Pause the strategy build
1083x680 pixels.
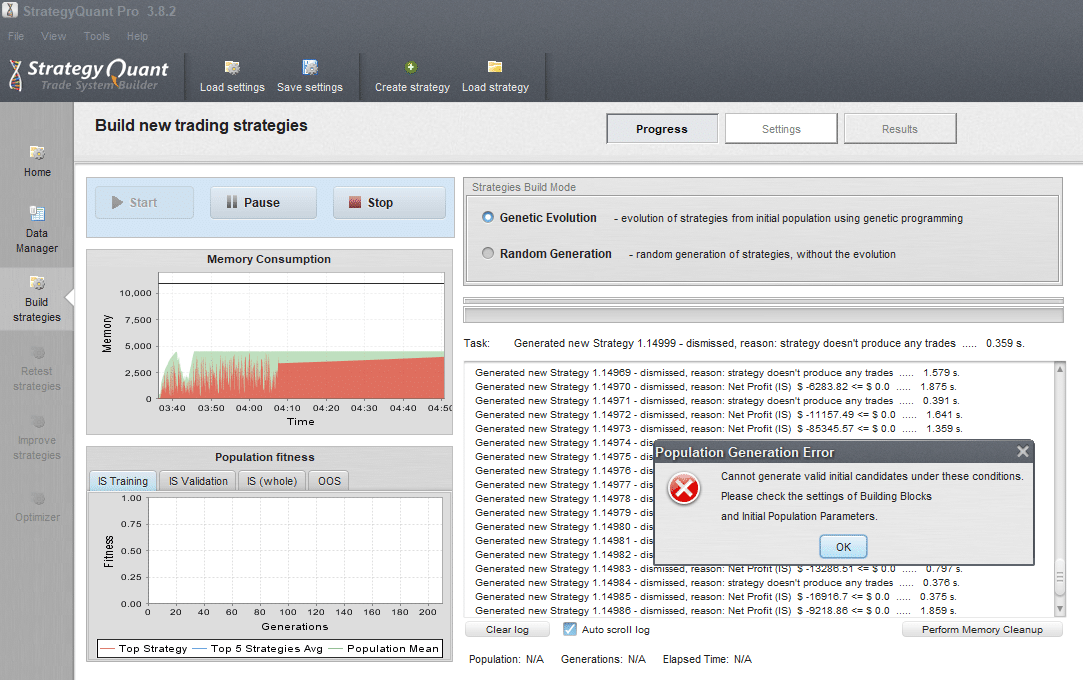coord(263,202)
